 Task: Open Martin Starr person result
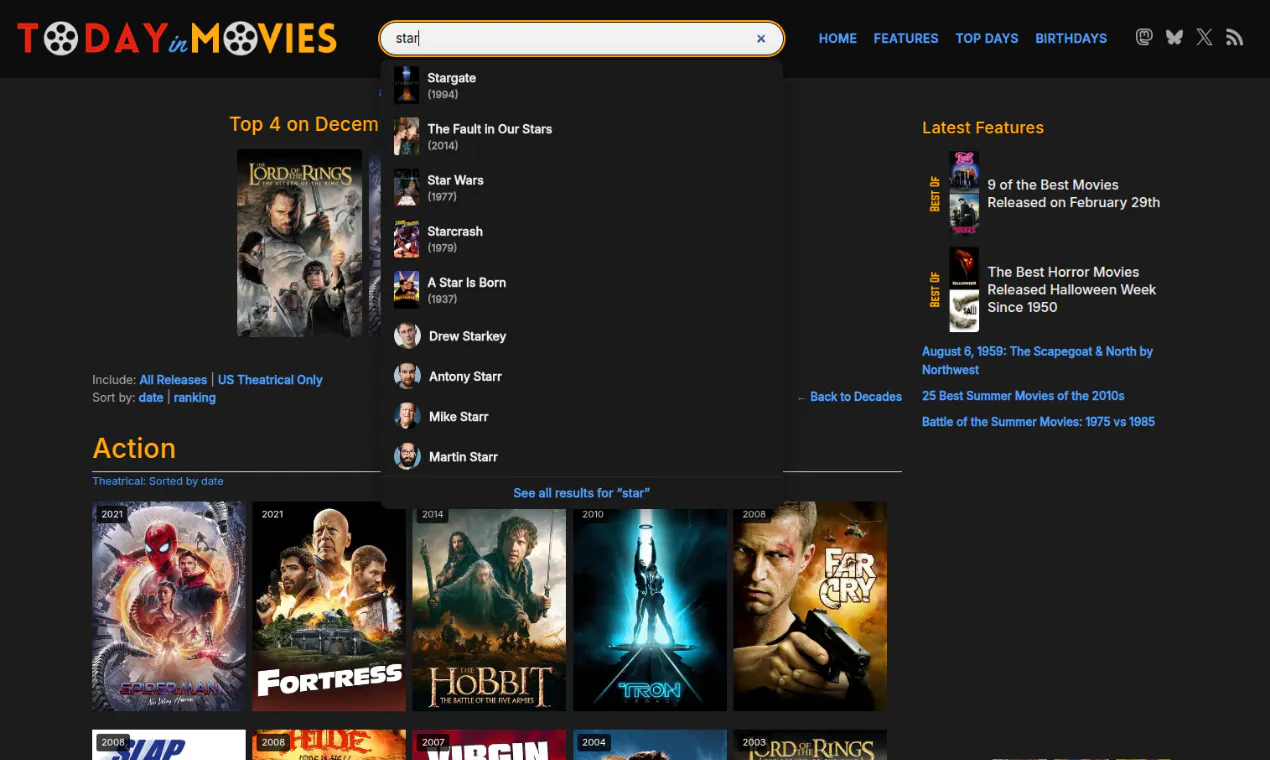[x=581, y=456]
